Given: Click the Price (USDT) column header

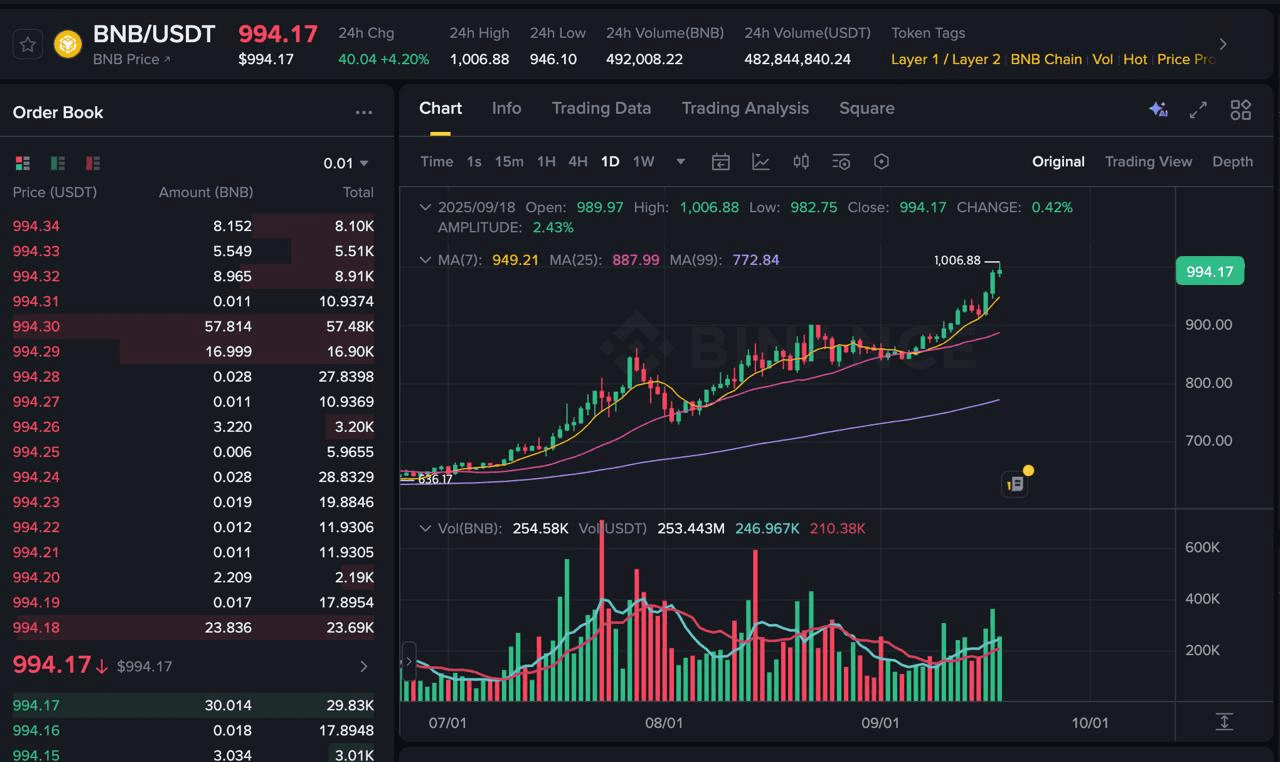Looking at the screenshot, I should pyautogui.click(x=55, y=192).
